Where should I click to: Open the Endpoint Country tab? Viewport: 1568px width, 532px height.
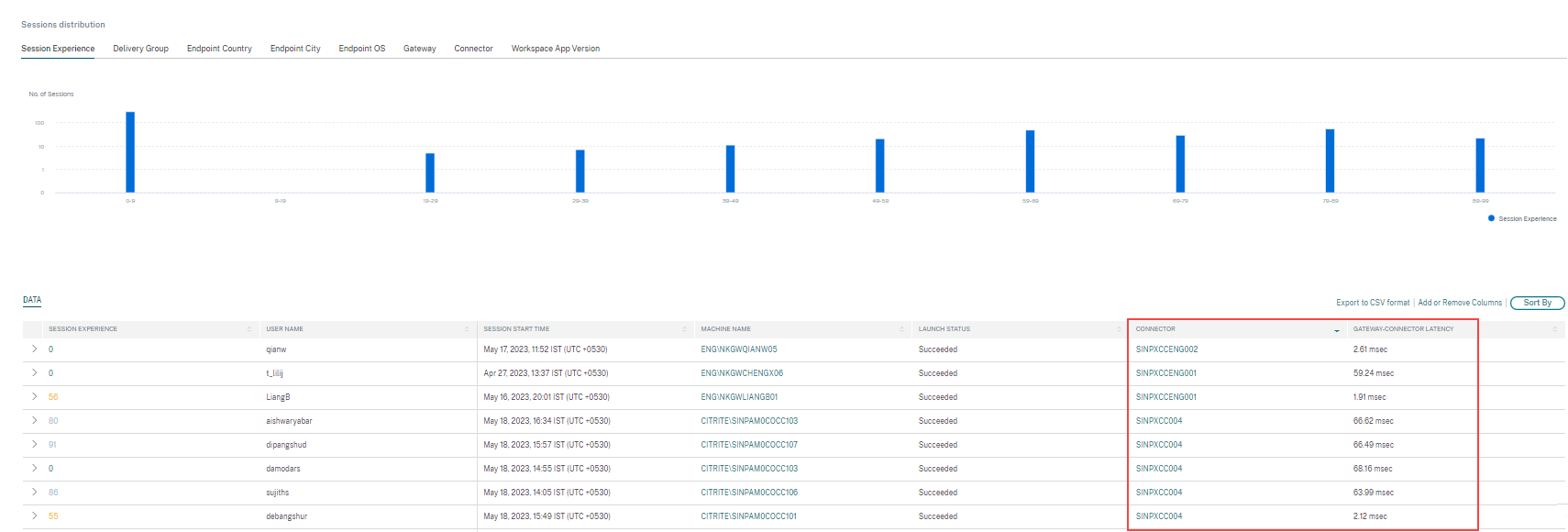pos(219,49)
